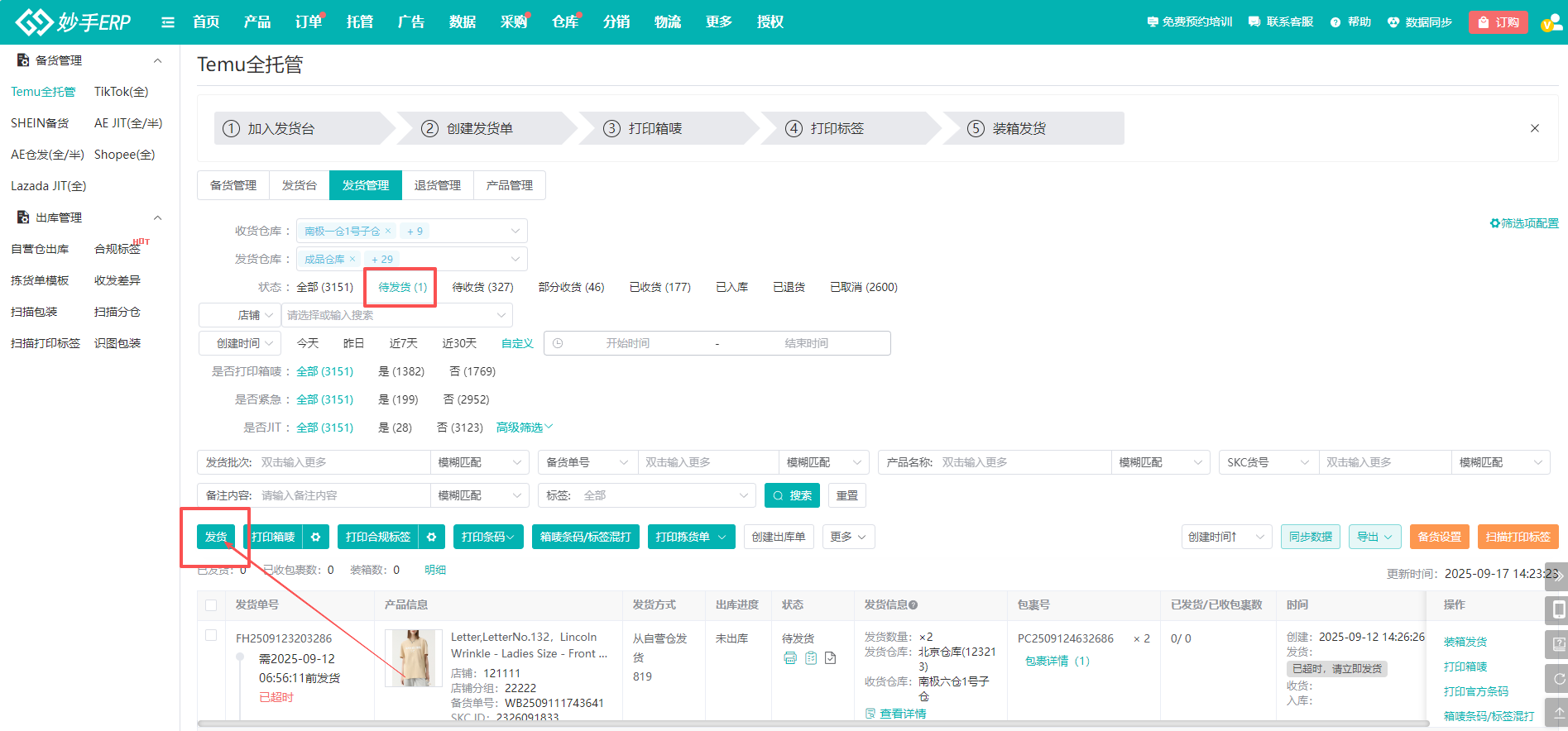1568x731 pixels.
Task: Click the 搜索 search button
Action: tap(792, 495)
